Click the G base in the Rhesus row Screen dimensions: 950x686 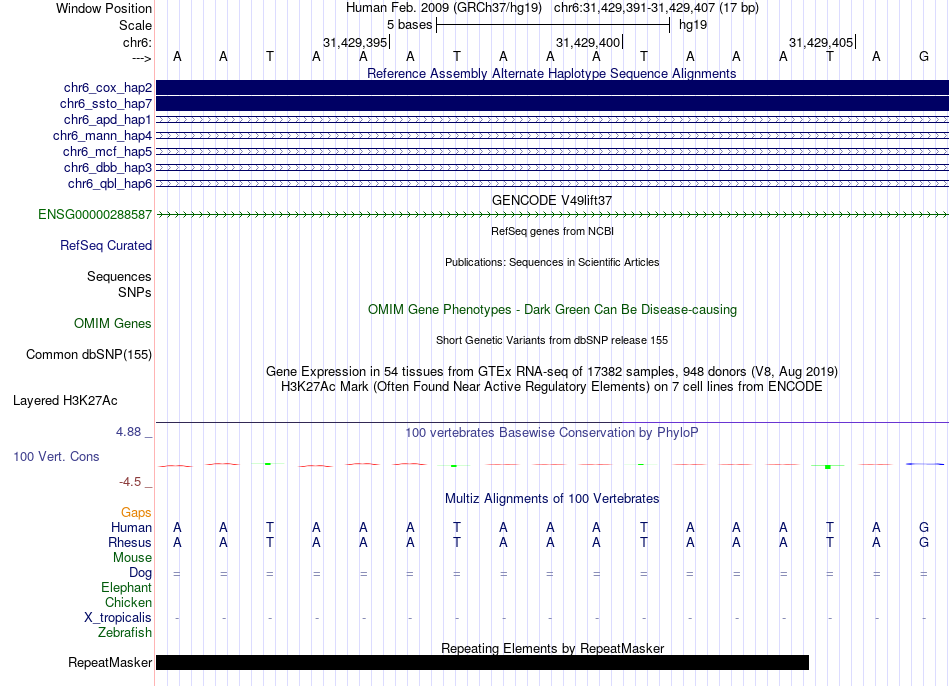click(x=924, y=543)
